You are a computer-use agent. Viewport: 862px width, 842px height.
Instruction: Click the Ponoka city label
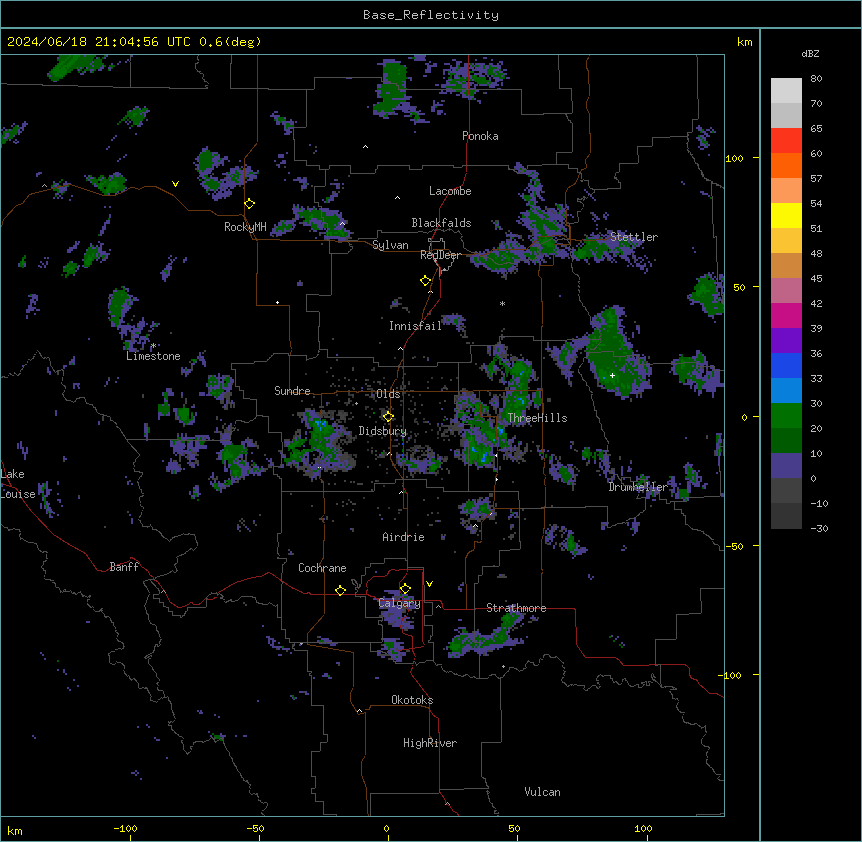tap(480, 136)
